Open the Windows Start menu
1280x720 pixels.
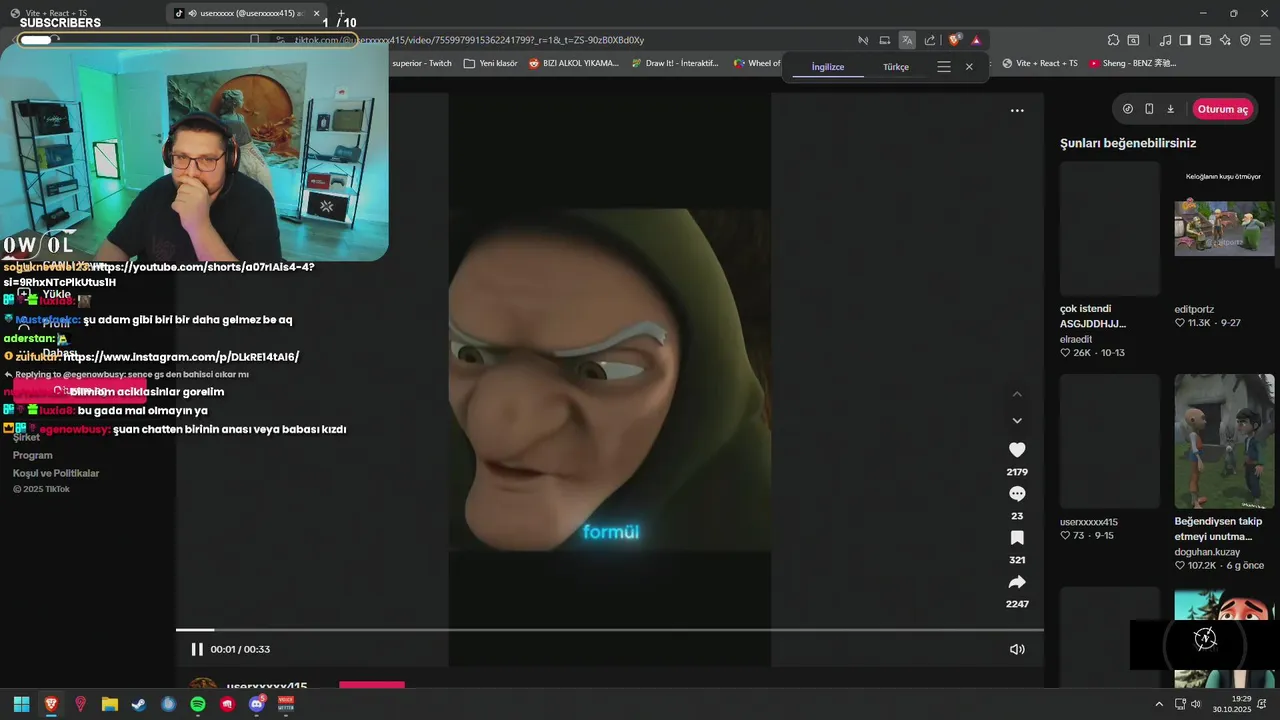point(21,704)
